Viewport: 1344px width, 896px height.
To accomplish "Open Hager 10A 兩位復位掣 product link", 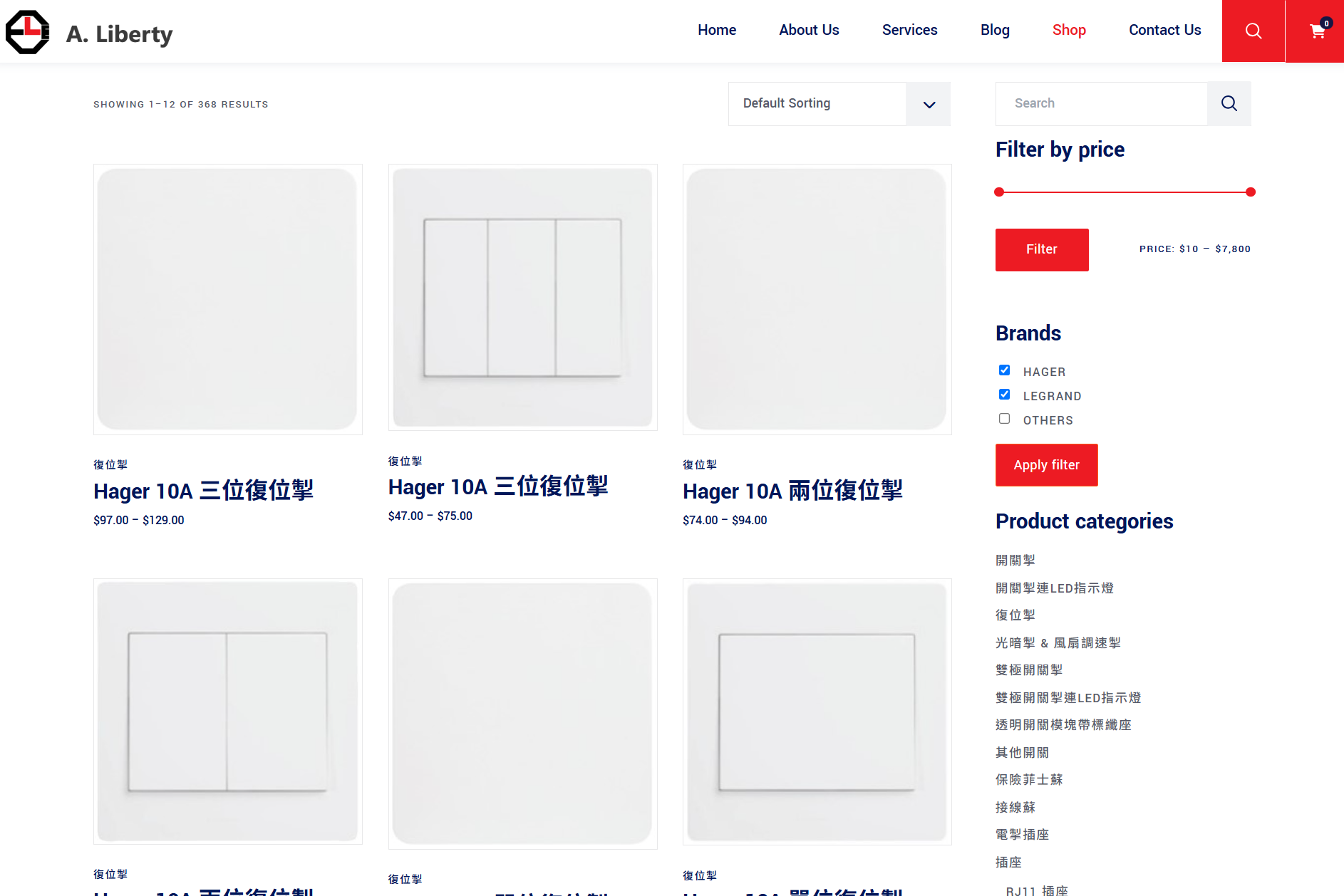I will coord(792,491).
